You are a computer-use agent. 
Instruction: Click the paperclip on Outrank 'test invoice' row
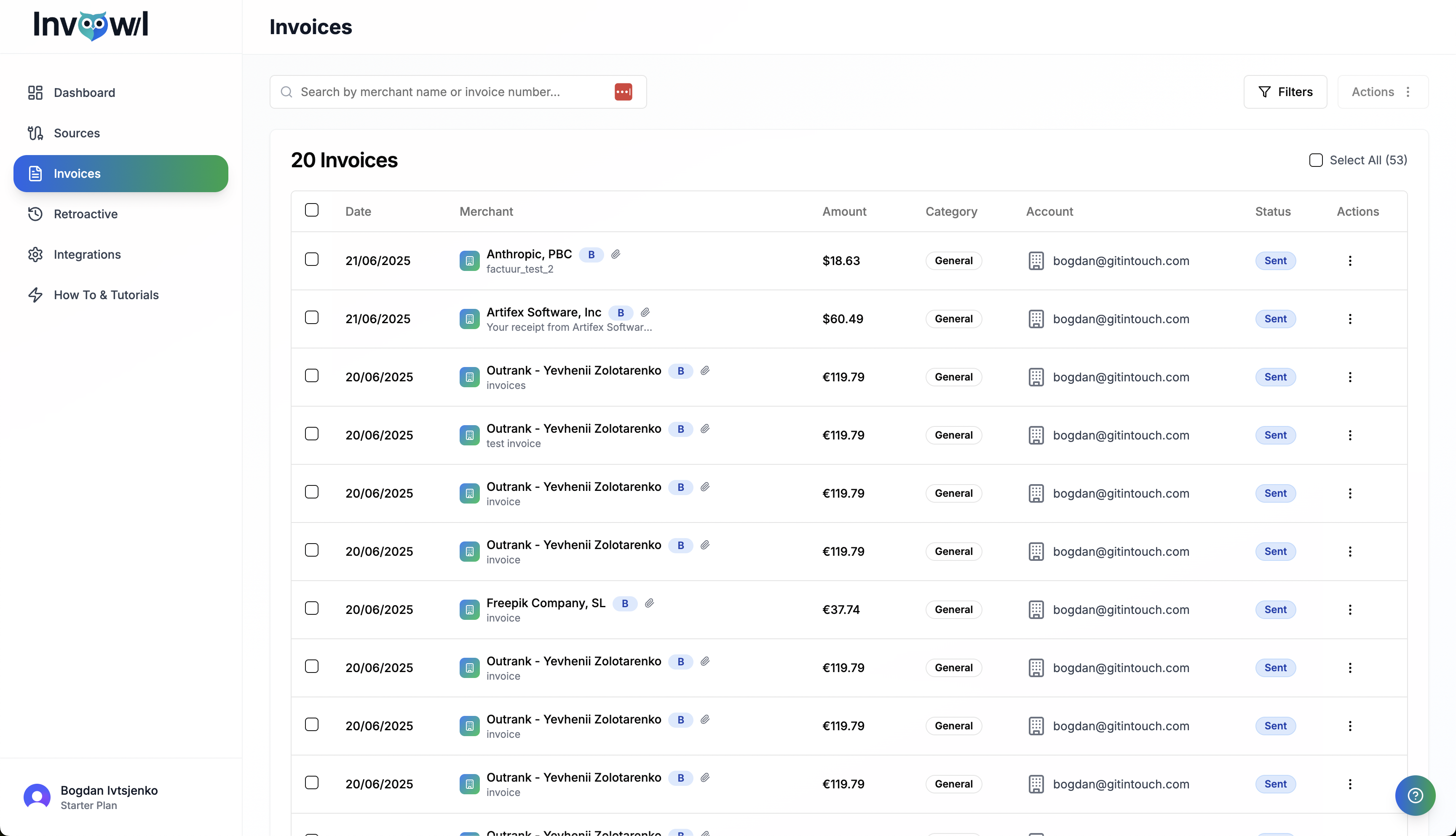click(705, 429)
